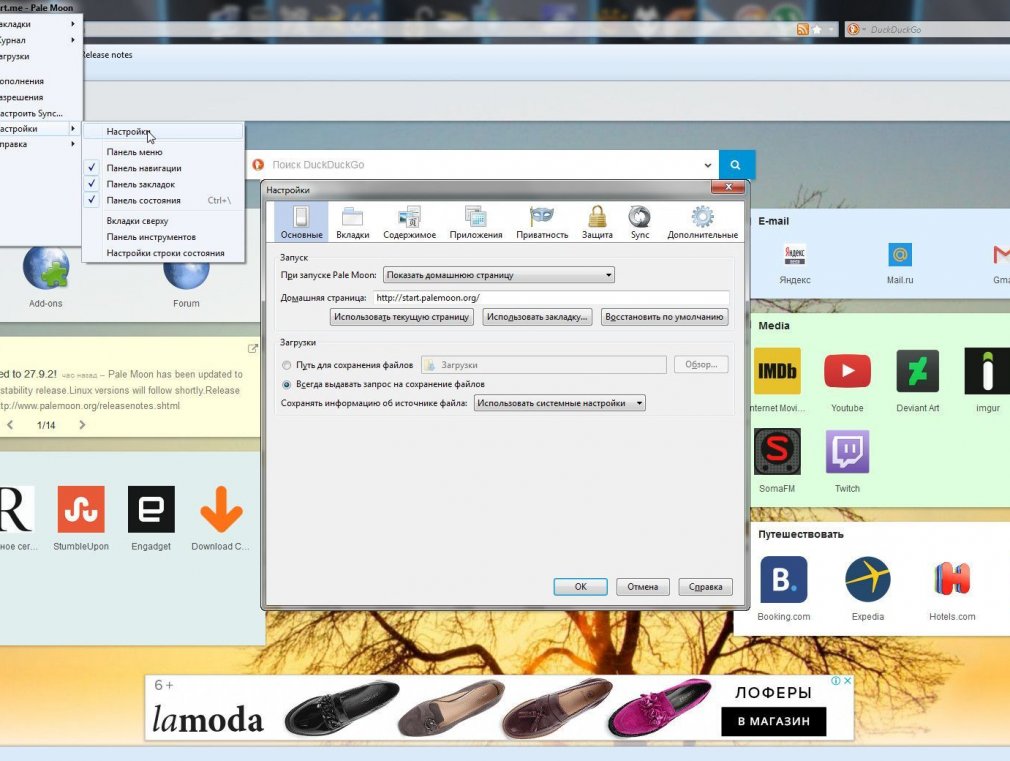Click Использовать текущую страницу button
The height and width of the screenshot is (761, 1010).
tap(401, 317)
